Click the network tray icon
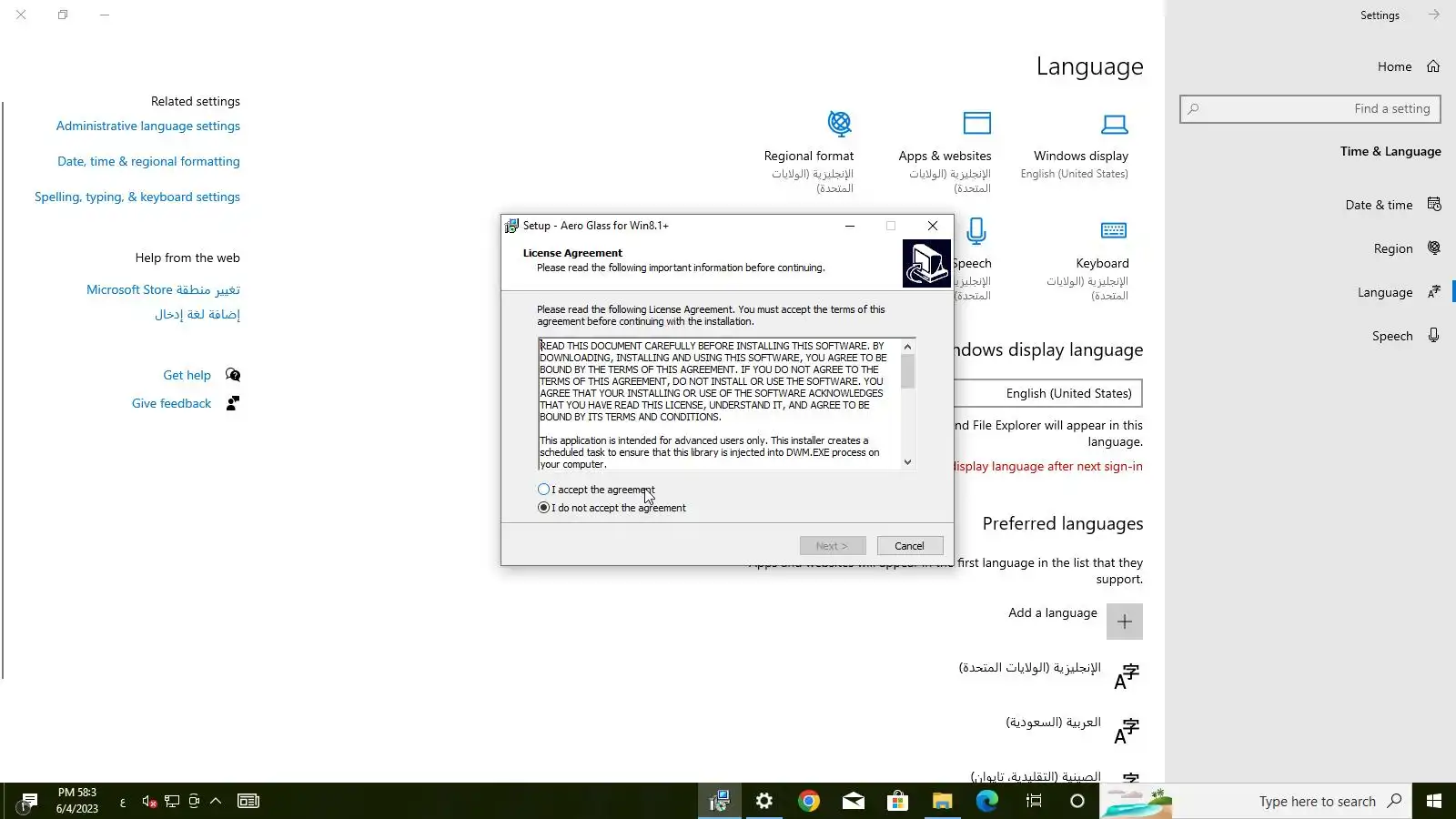1456x819 pixels. pyautogui.click(x=171, y=801)
